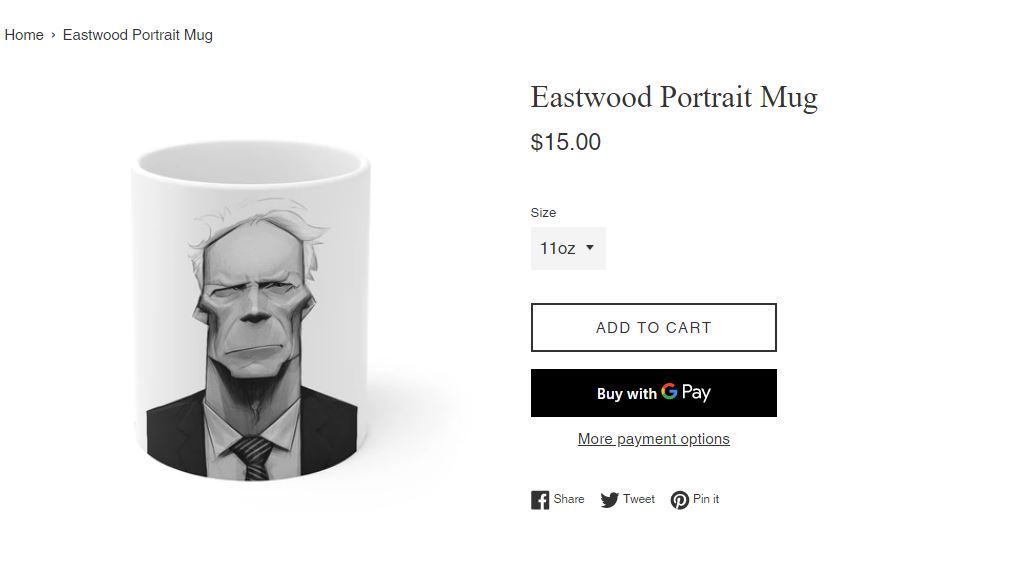Click the Pin it text link
Image resolution: width=1035 pixels, height=578 pixels.
tap(706, 499)
